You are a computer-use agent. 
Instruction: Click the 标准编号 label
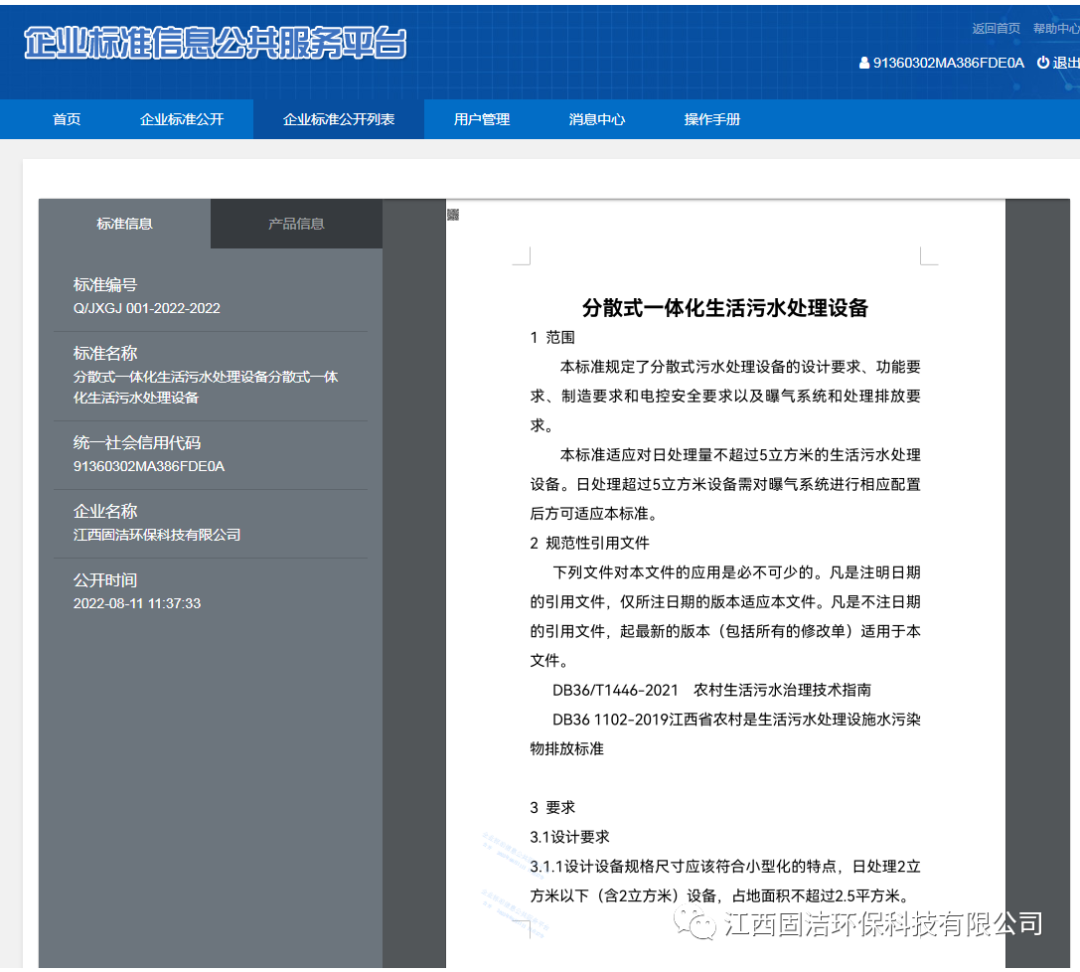105,285
